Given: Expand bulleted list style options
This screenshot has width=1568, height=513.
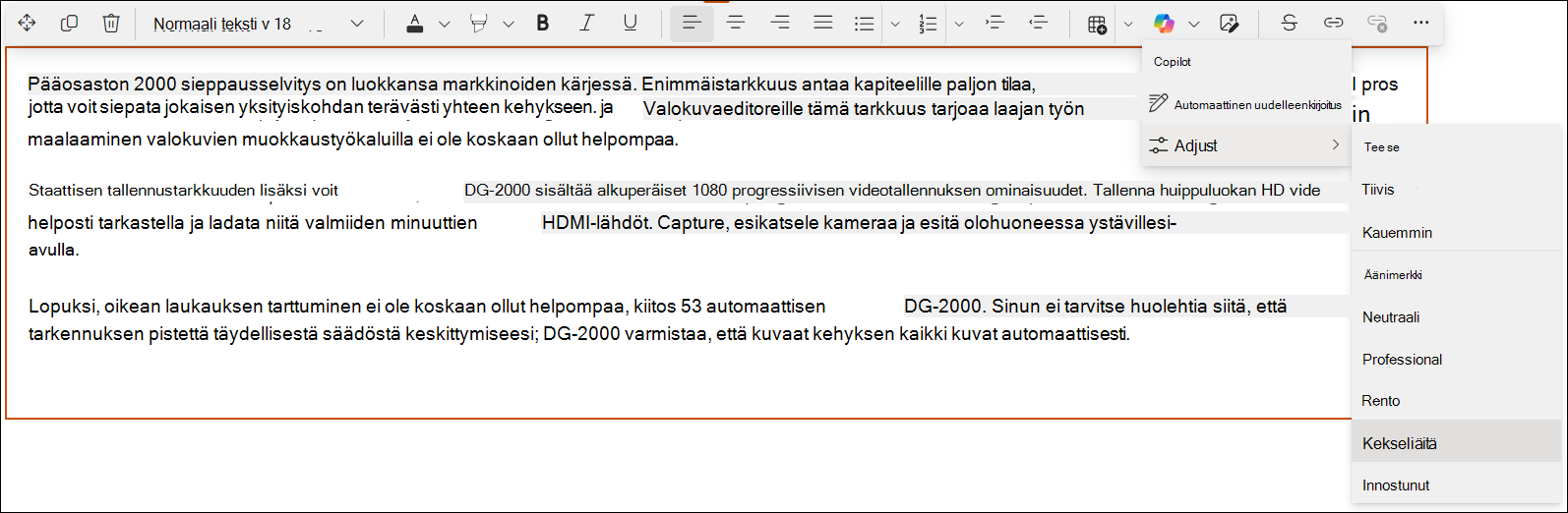Looking at the screenshot, I should (894, 24).
